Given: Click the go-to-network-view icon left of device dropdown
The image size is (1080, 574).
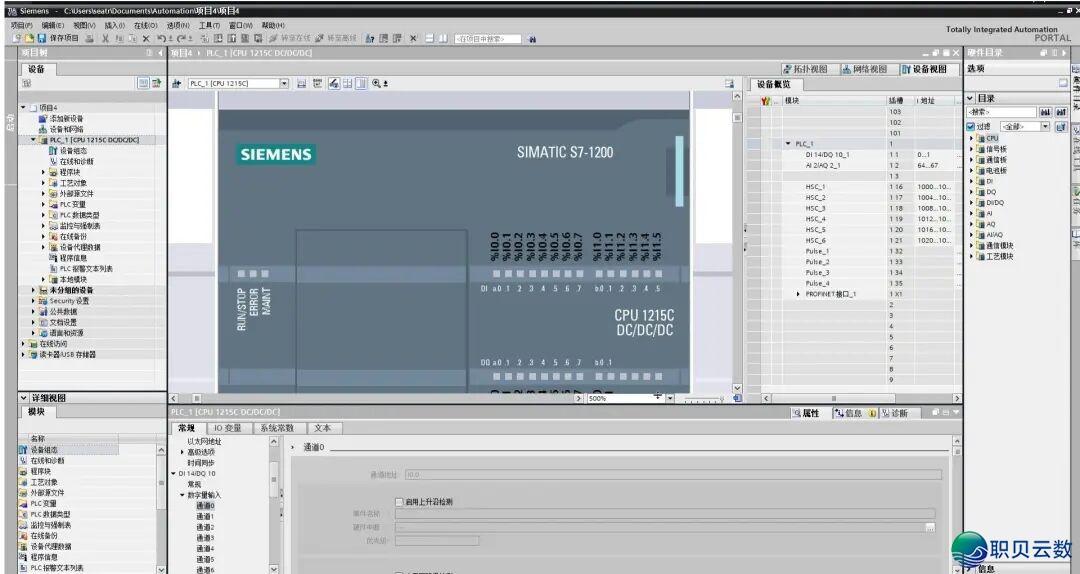Looking at the screenshot, I should click(x=176, y=83).
